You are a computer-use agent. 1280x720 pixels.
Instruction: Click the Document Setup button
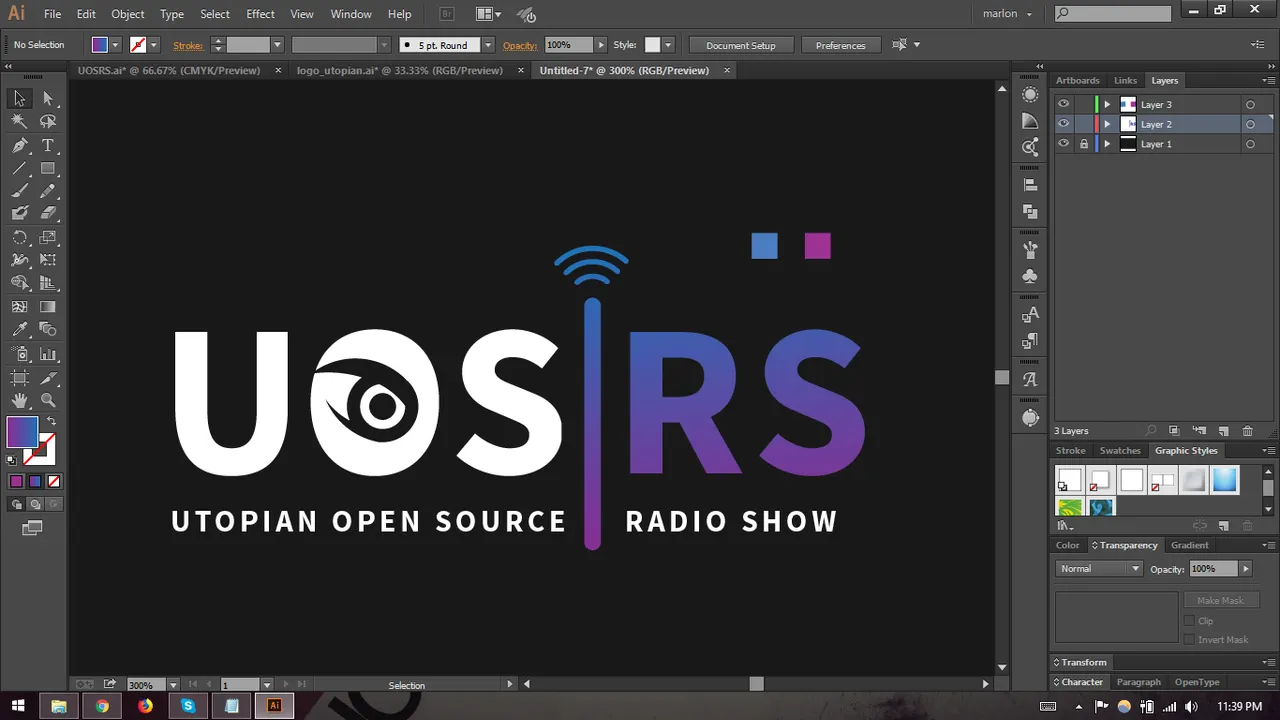tap(741, 45)
